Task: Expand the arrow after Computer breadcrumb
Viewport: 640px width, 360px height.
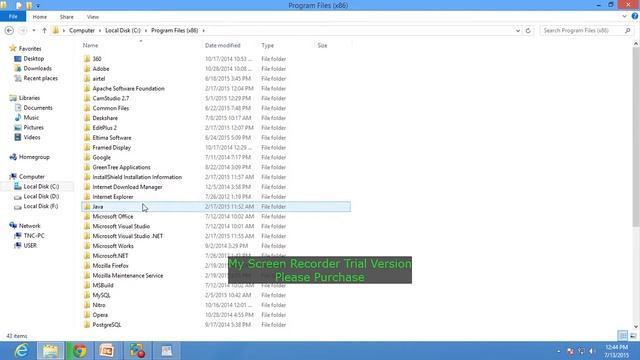Action: (x=100, y=31)
